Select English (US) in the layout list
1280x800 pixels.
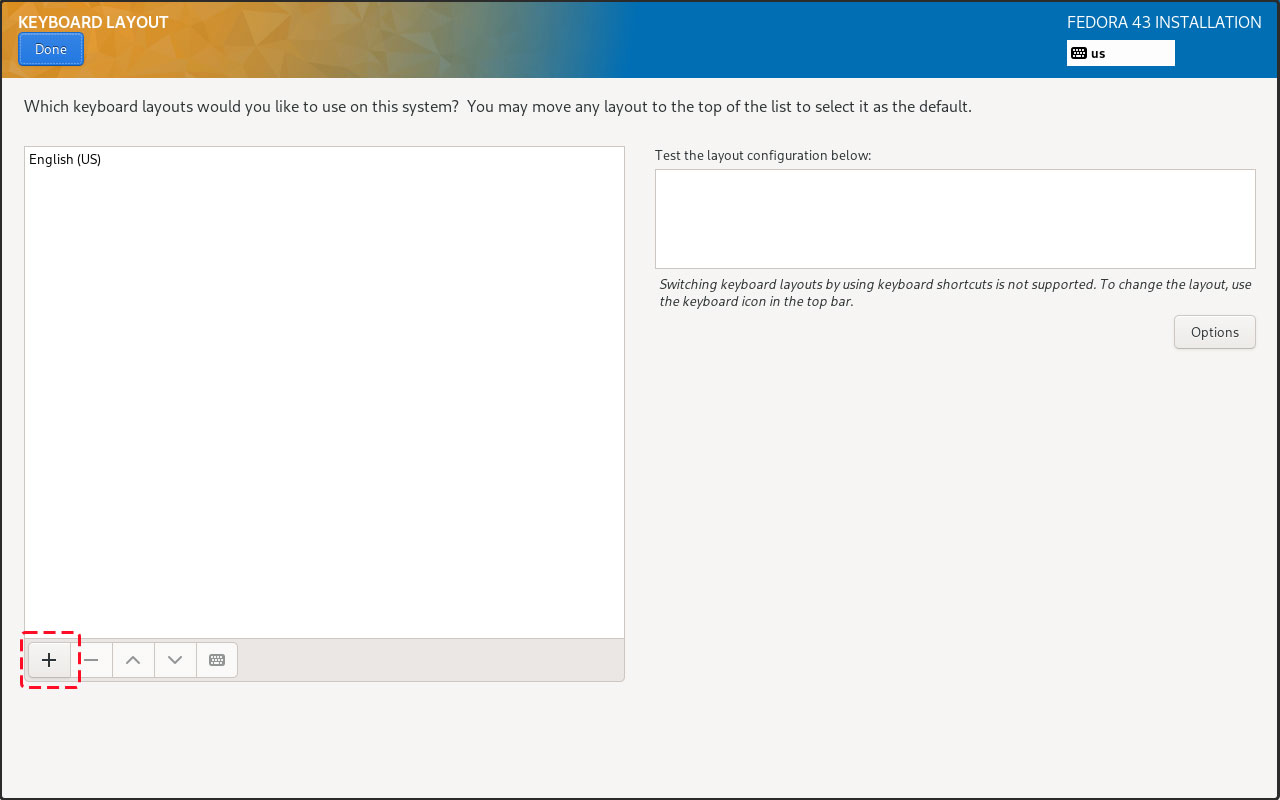[65, 159]
